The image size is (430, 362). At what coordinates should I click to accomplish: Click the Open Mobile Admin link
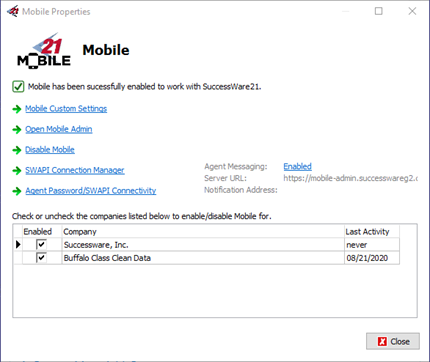[59, 129]
